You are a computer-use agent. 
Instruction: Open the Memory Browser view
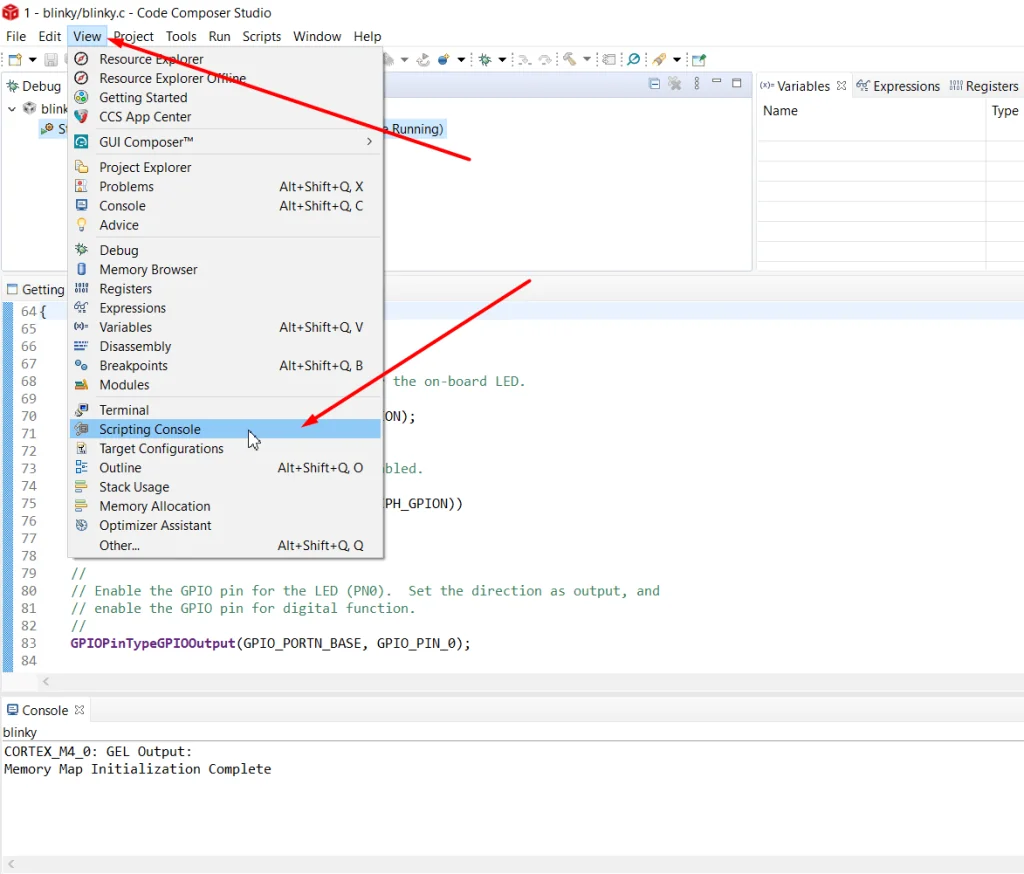coord(225,269)
